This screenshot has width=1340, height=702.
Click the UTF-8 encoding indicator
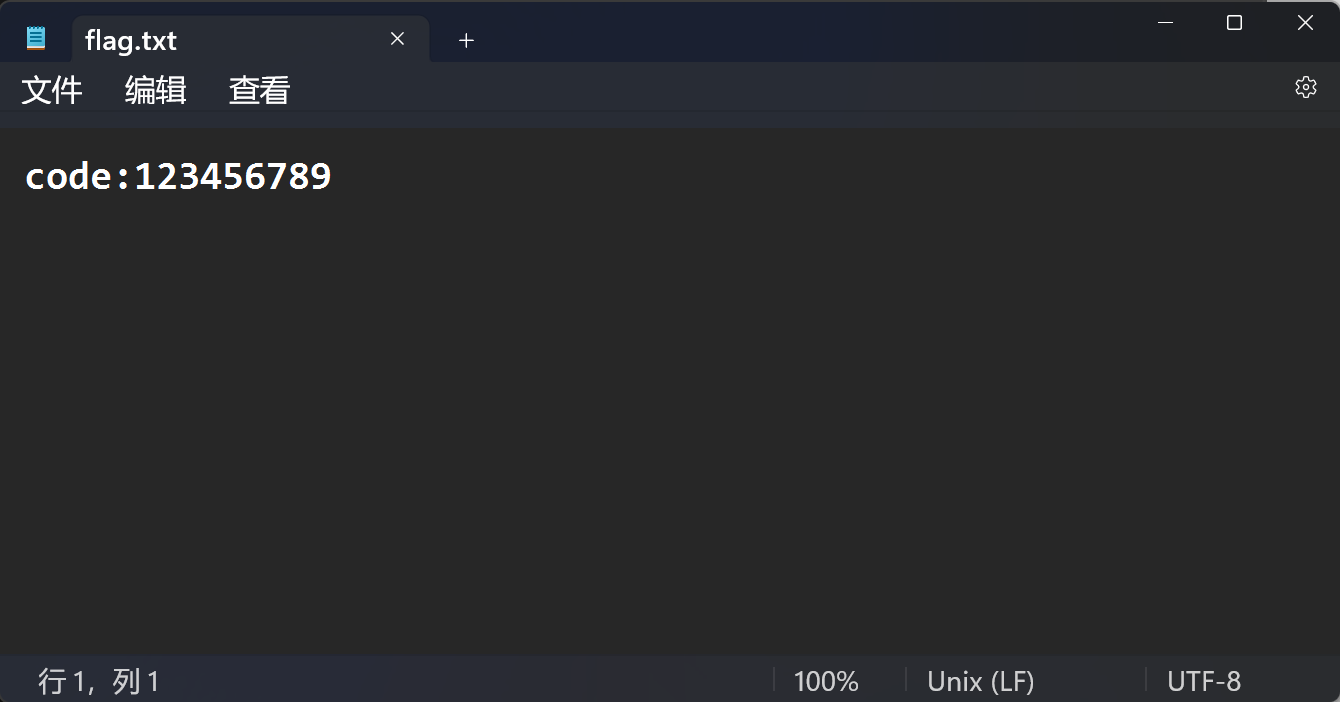(1203, 681)
